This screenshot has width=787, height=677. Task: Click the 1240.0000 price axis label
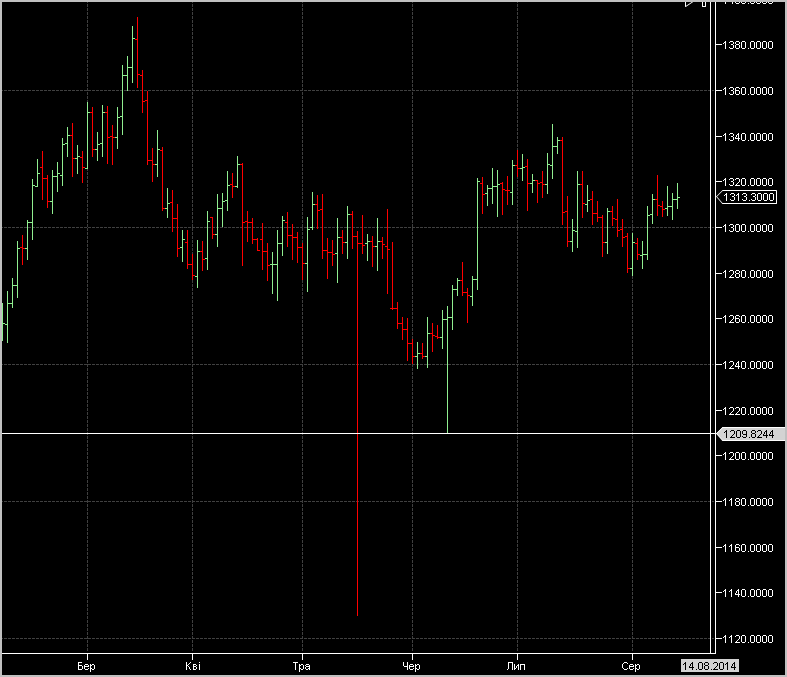pos(747,365)
